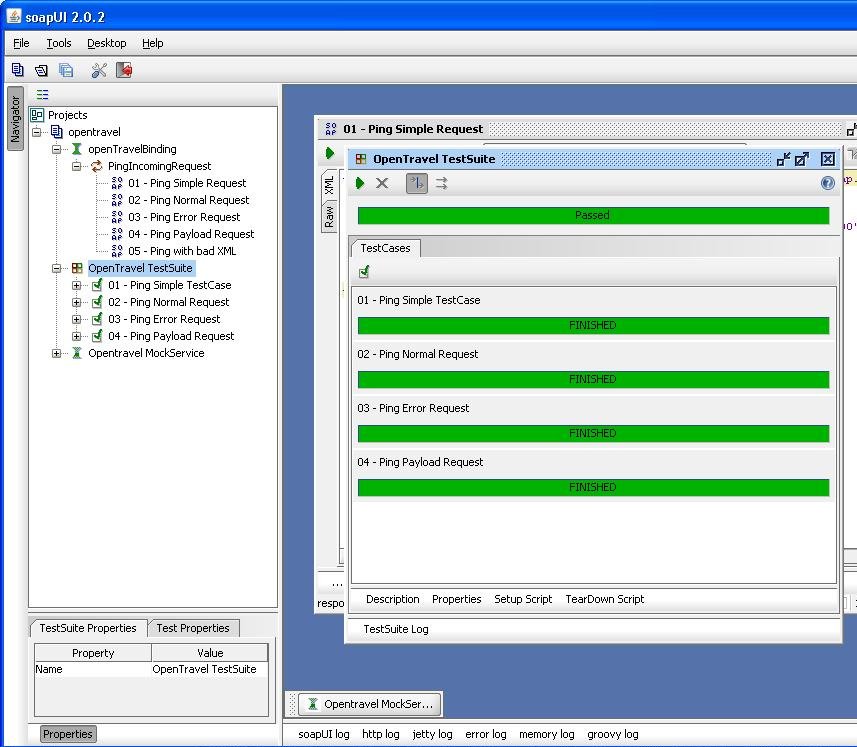Toggle parallel TestCase run mode
The height and width of the screenshot is (747, 857).
tap(442, 183)
